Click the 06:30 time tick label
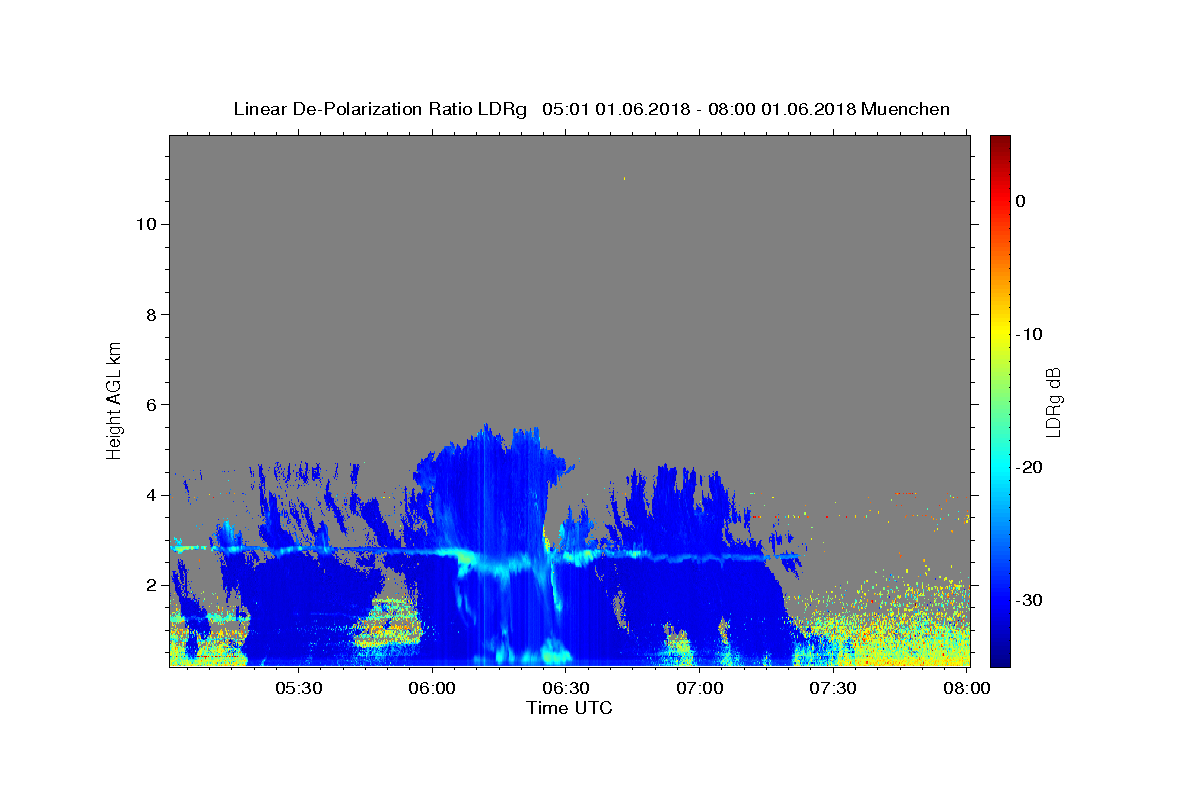Viewport: 1200px width, 800px height. (x=566, y=688)
